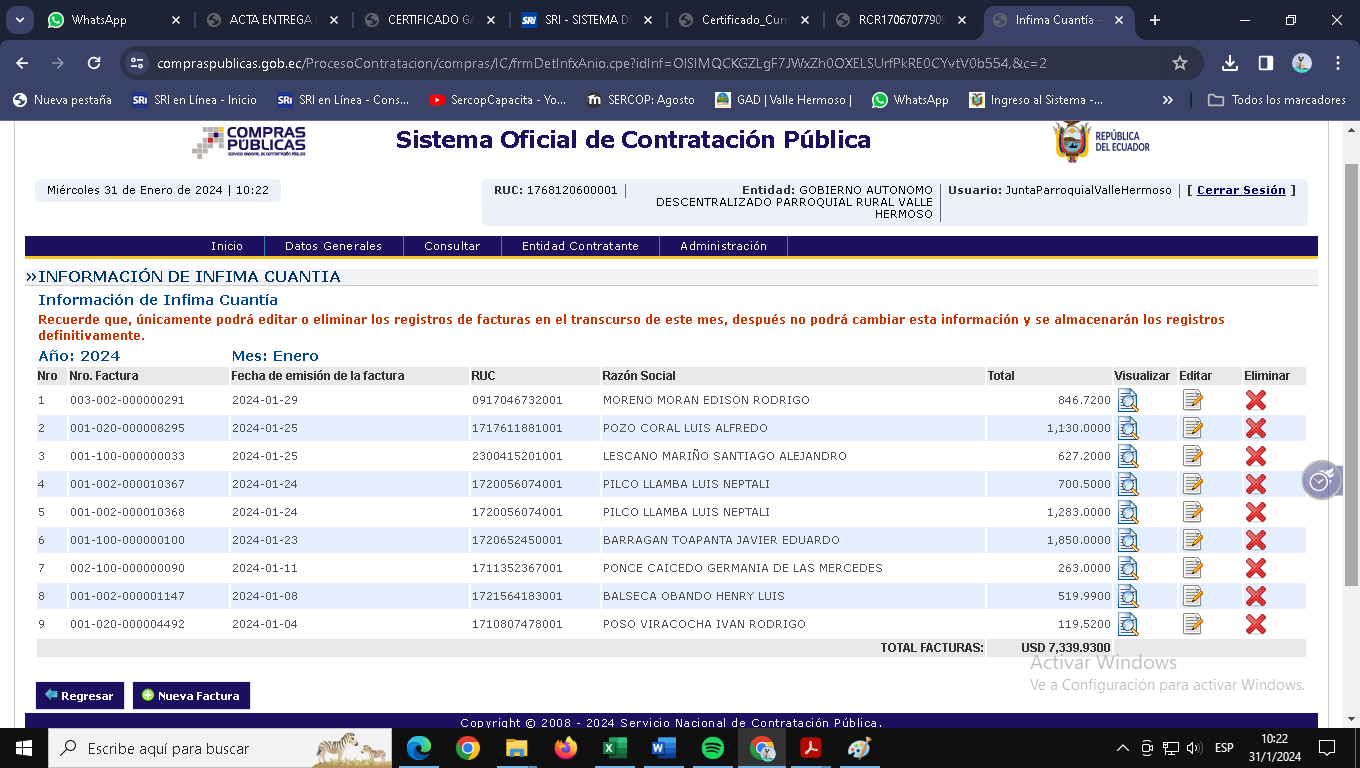The width and height of the screenshot is (1360, 768).
Task: Visualize invoice for BARRAGAN TOAPANTA JAVIER EDUARDO
Action: (1128, 540)
